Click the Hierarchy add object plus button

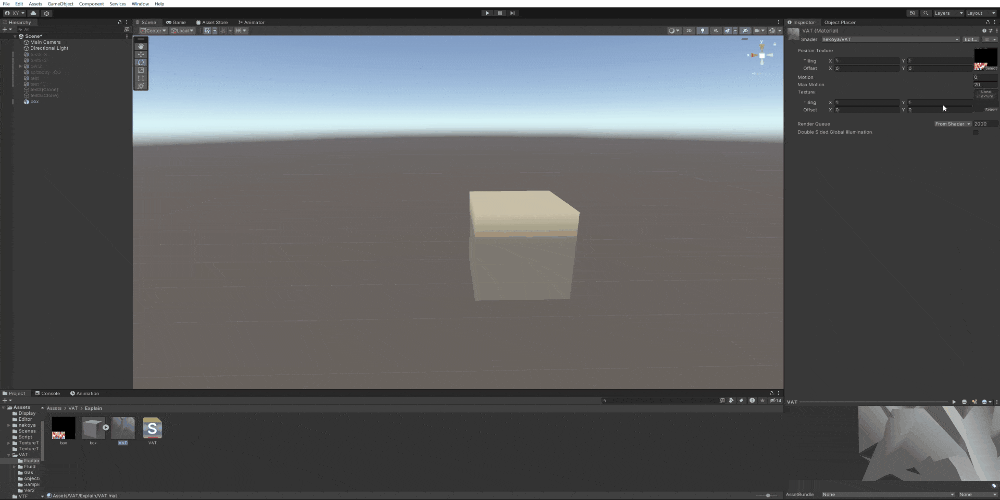click(x=5, y=30)
